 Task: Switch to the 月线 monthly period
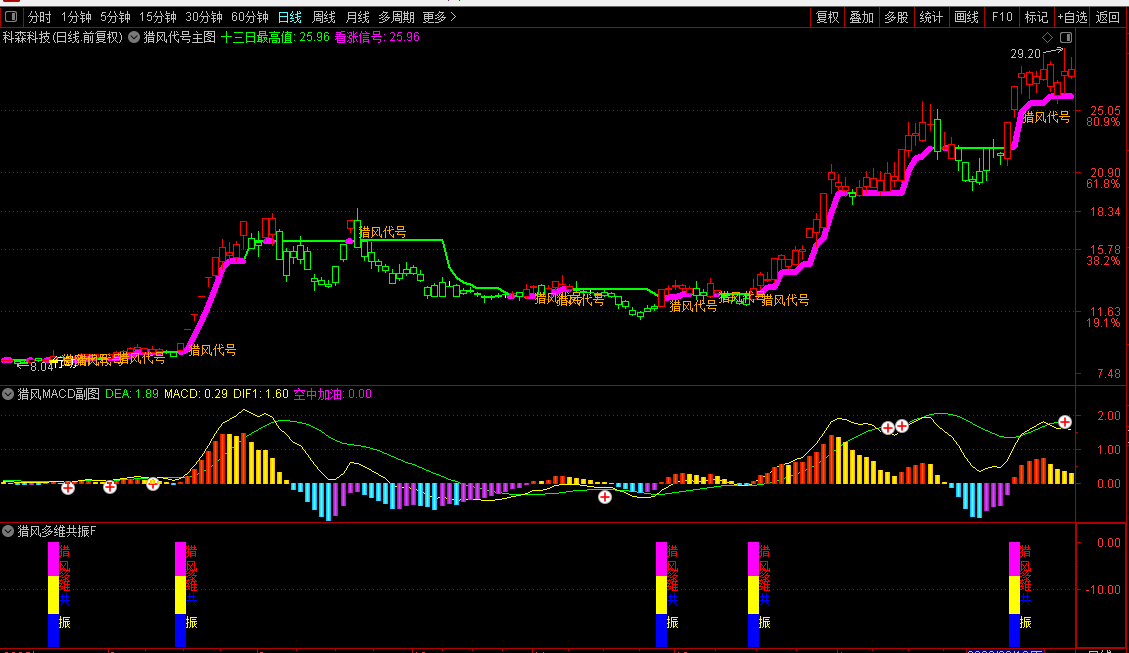coord(358,17)
